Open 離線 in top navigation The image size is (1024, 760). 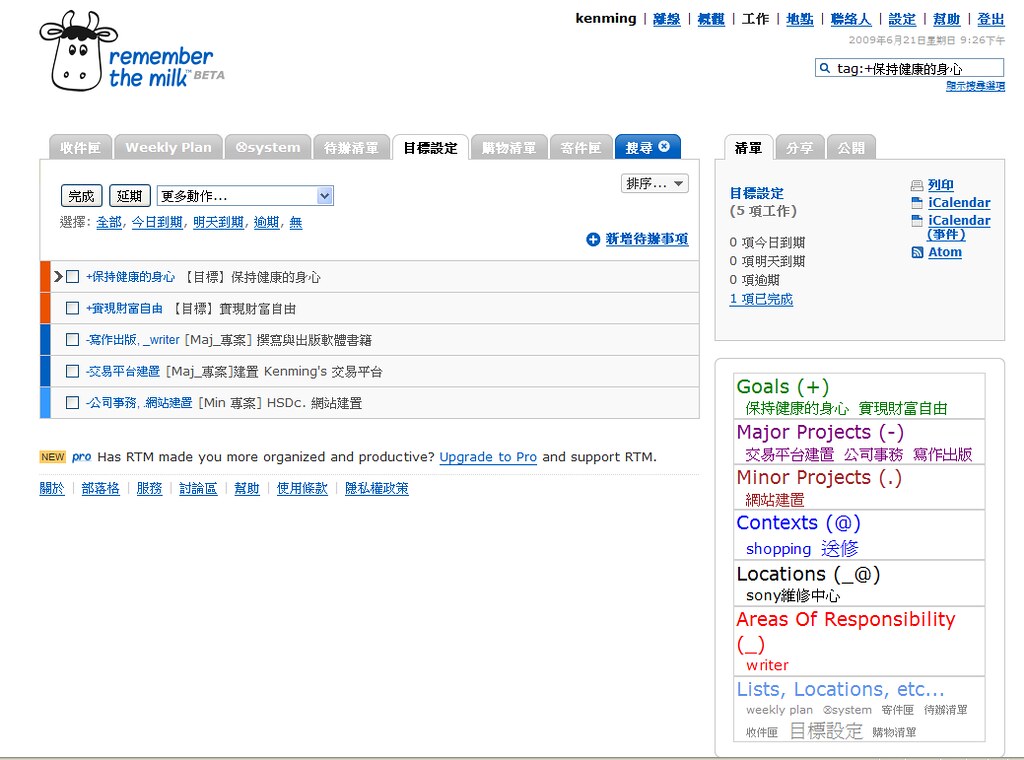pos(667,19)
